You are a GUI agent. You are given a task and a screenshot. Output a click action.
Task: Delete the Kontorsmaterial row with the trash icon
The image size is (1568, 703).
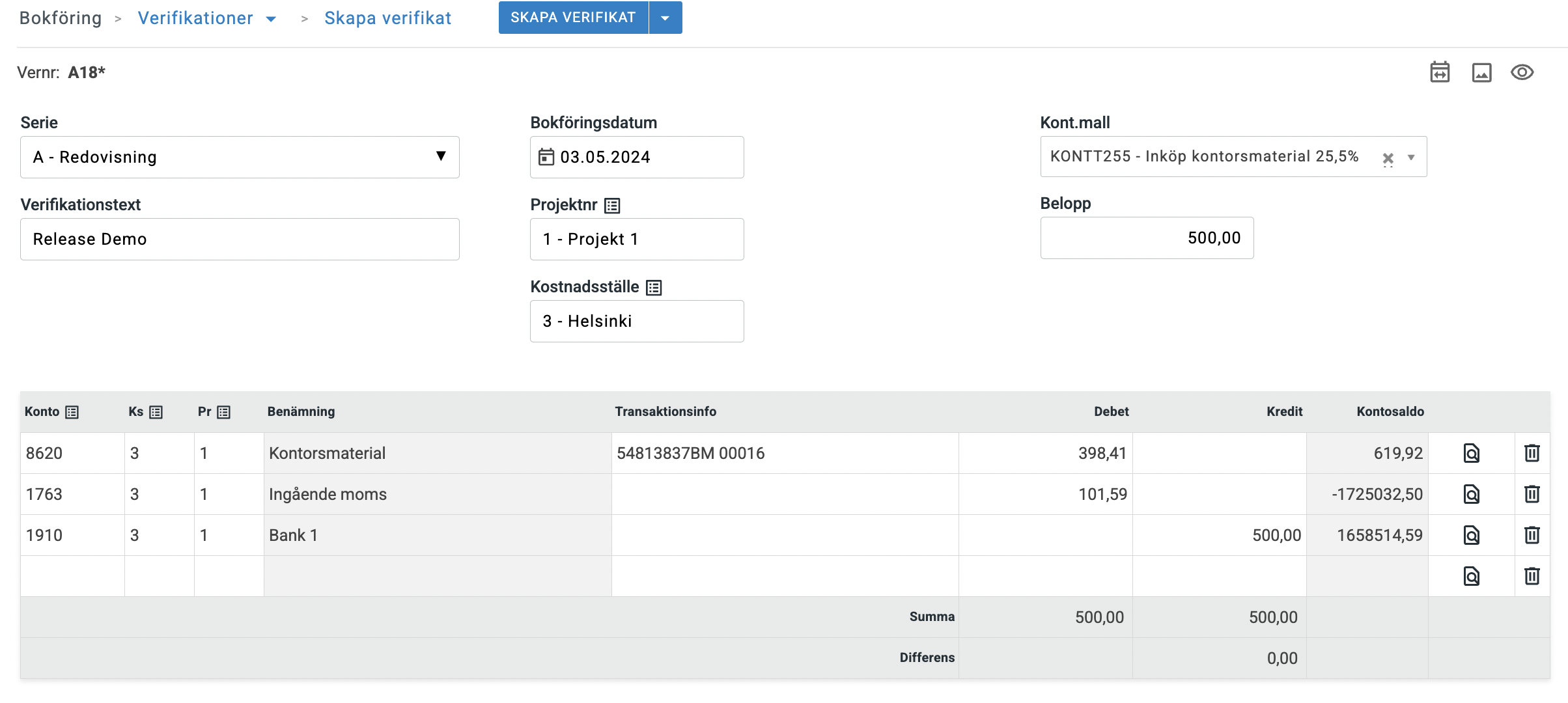click(x=1532, y=453)
